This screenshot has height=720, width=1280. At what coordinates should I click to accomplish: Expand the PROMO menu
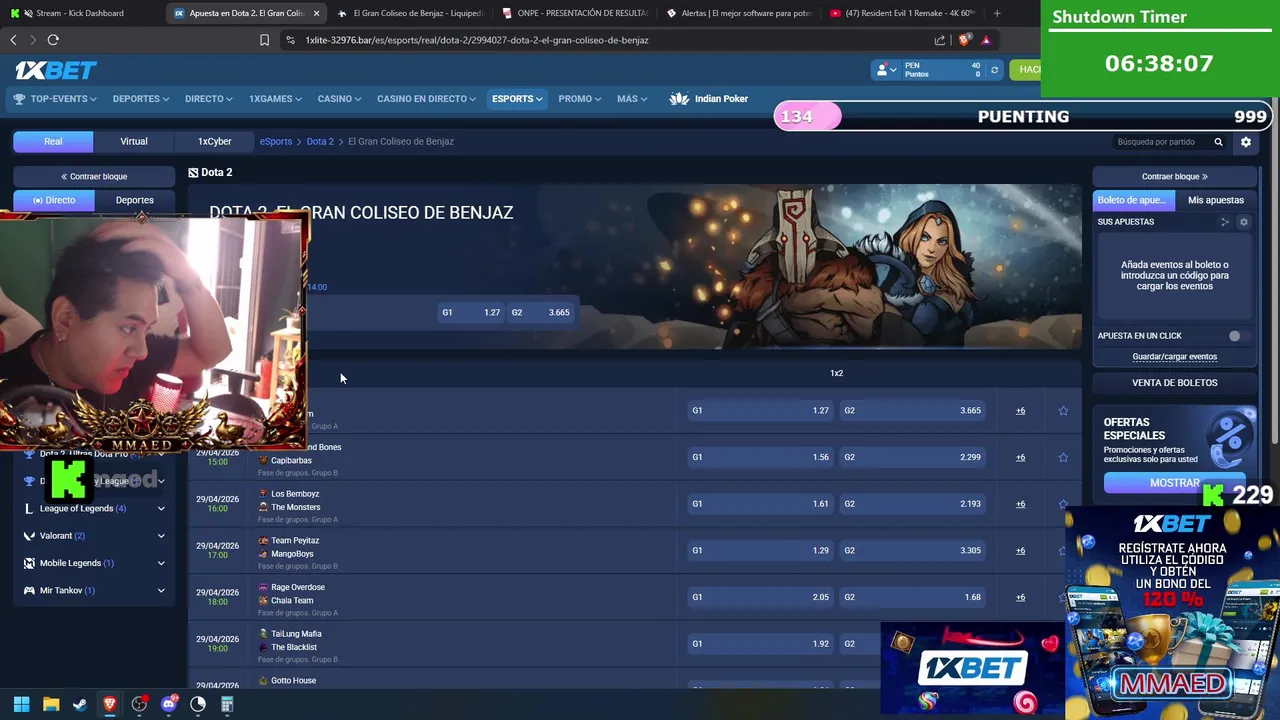(x=580, y=99)
